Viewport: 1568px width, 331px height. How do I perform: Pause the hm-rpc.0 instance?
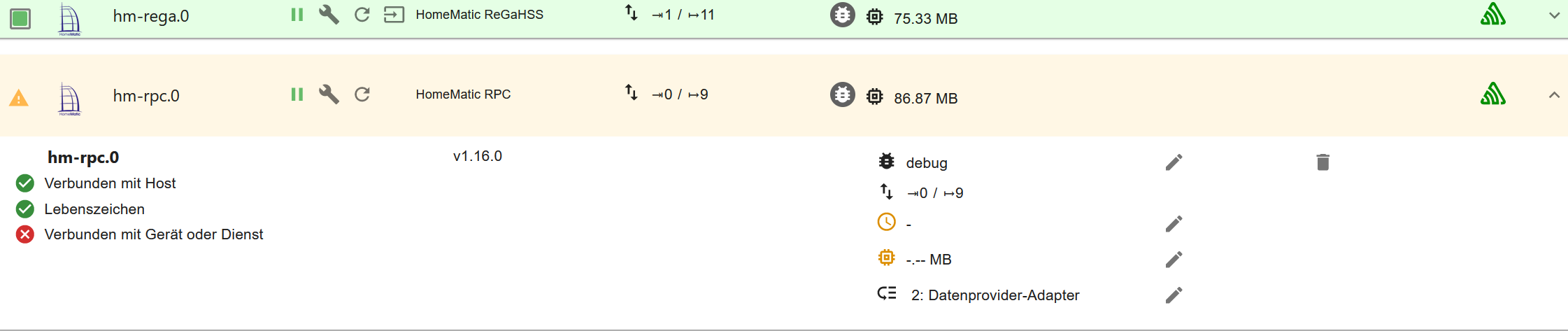tap(297, 94)
